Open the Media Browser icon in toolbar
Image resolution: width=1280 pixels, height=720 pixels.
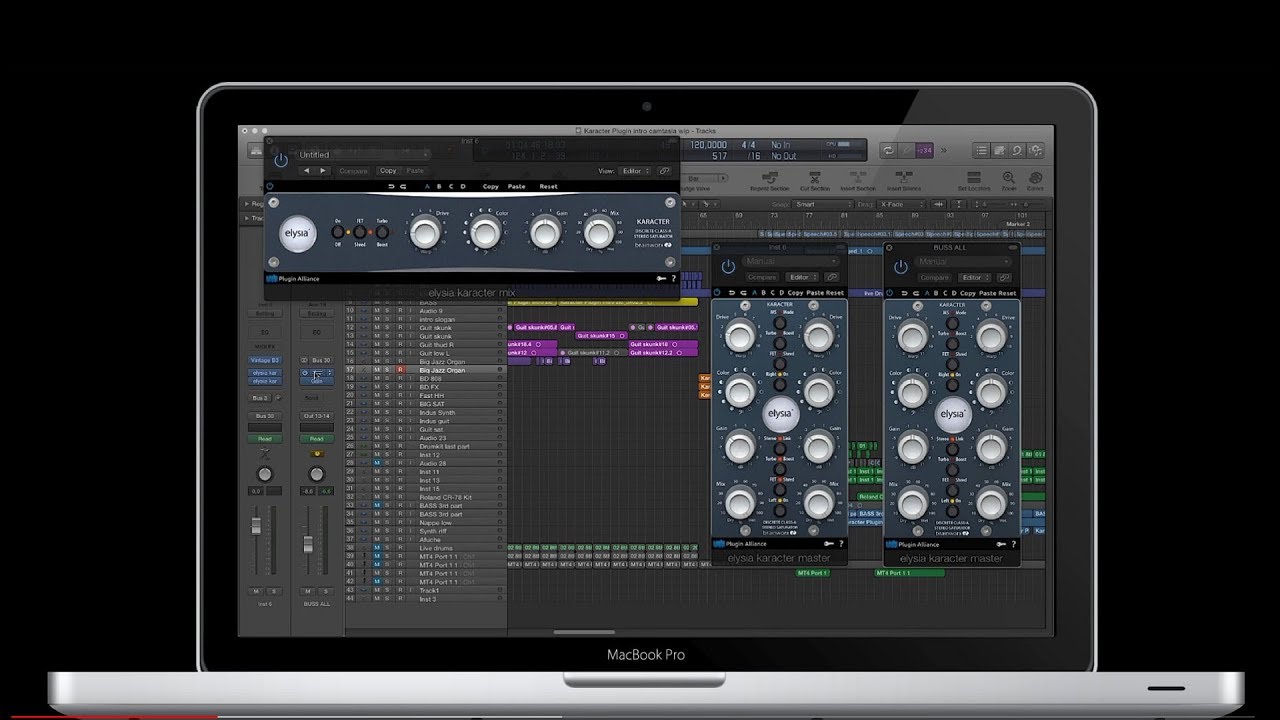1034,150
